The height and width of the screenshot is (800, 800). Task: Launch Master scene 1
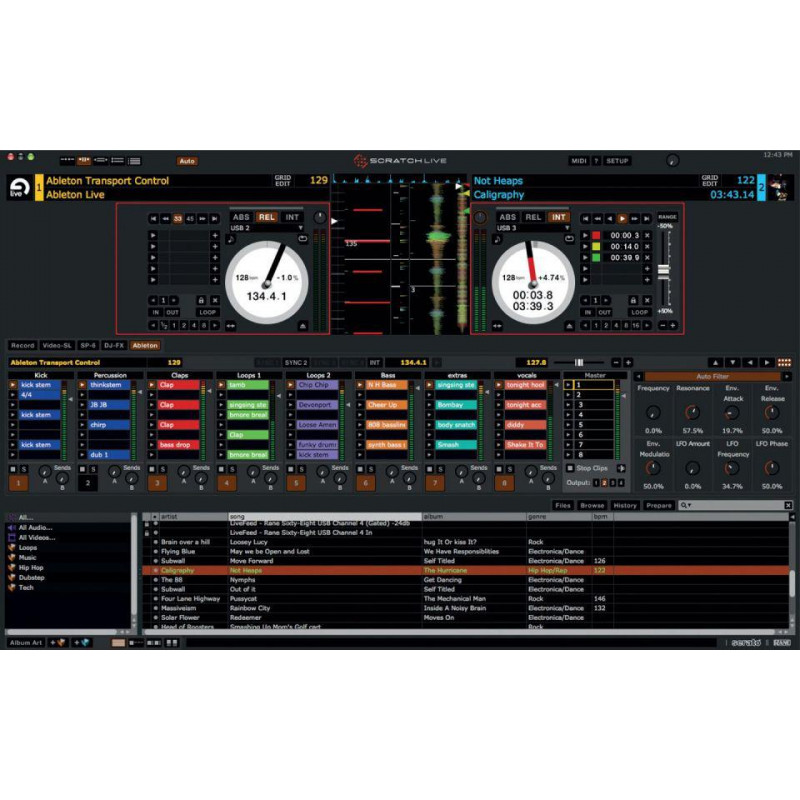point(568,385)
